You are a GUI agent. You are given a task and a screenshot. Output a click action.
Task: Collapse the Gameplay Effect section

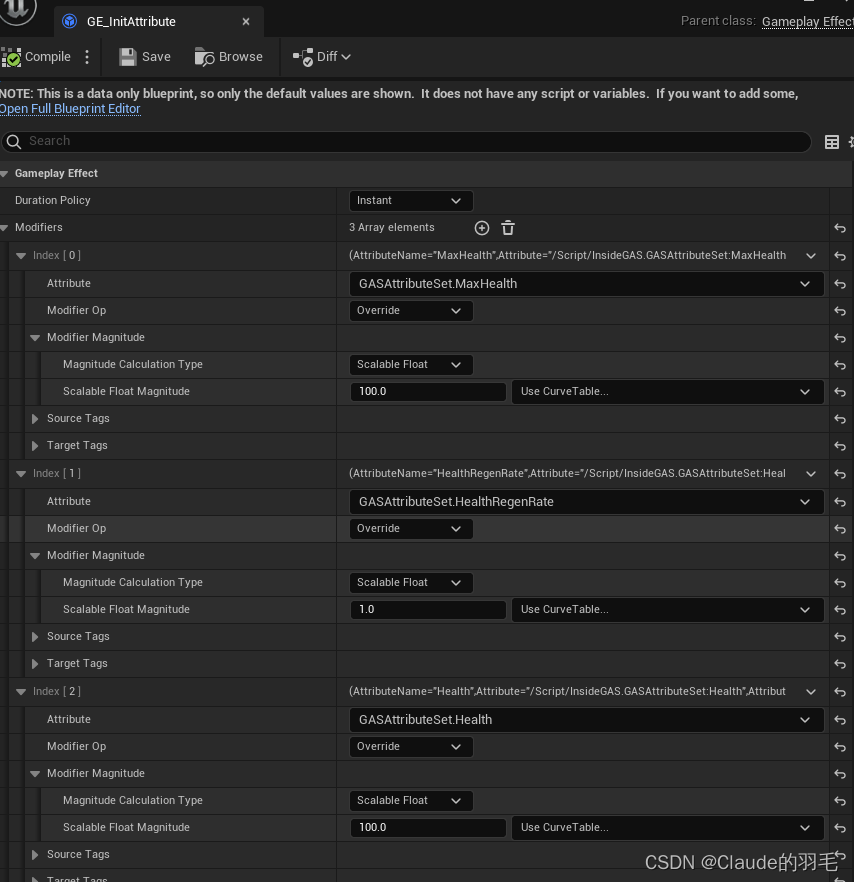coord(5,174)
